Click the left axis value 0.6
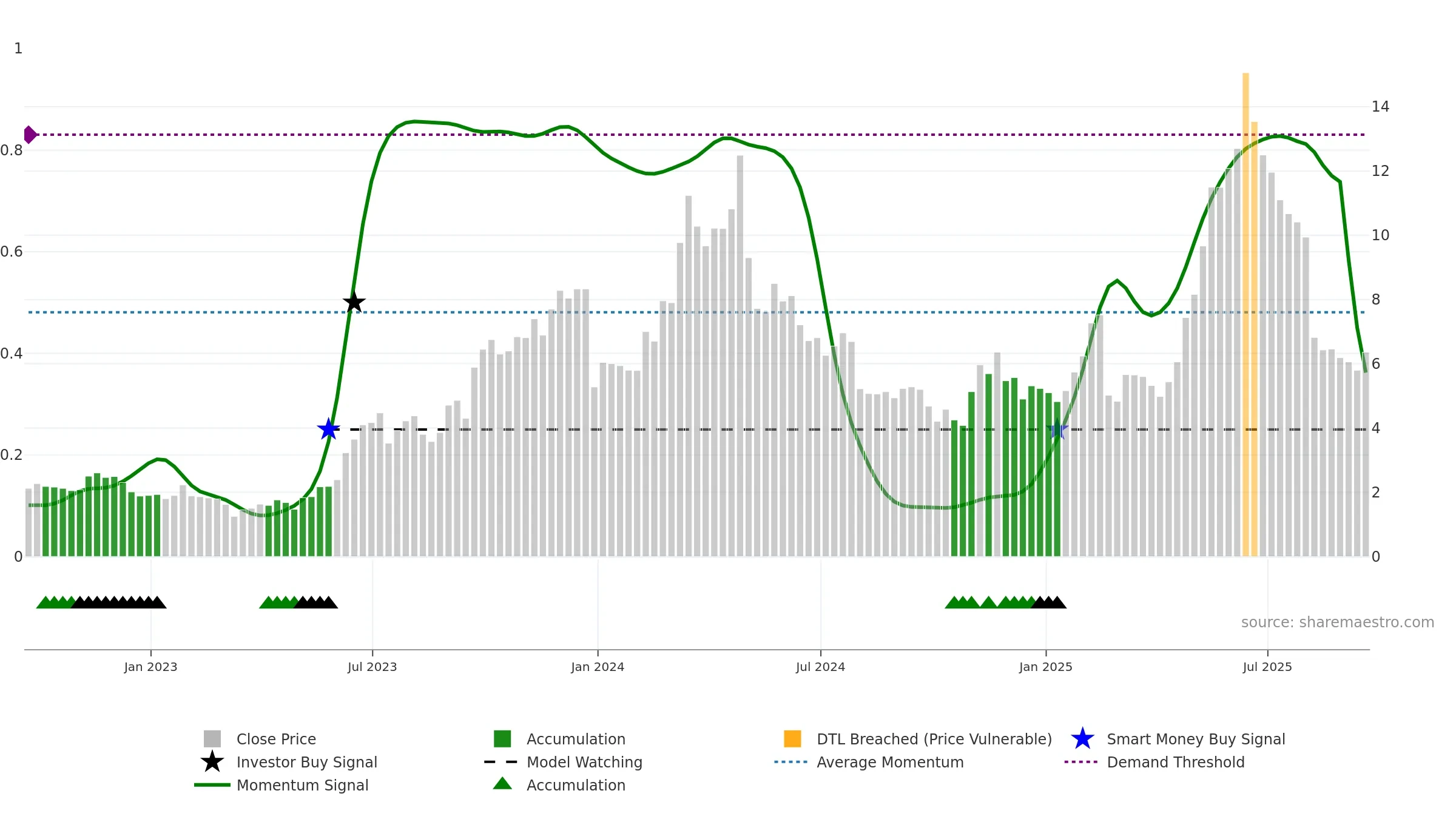The width and height of the screenshot is (1456, 819). click(x=12, y=252)
